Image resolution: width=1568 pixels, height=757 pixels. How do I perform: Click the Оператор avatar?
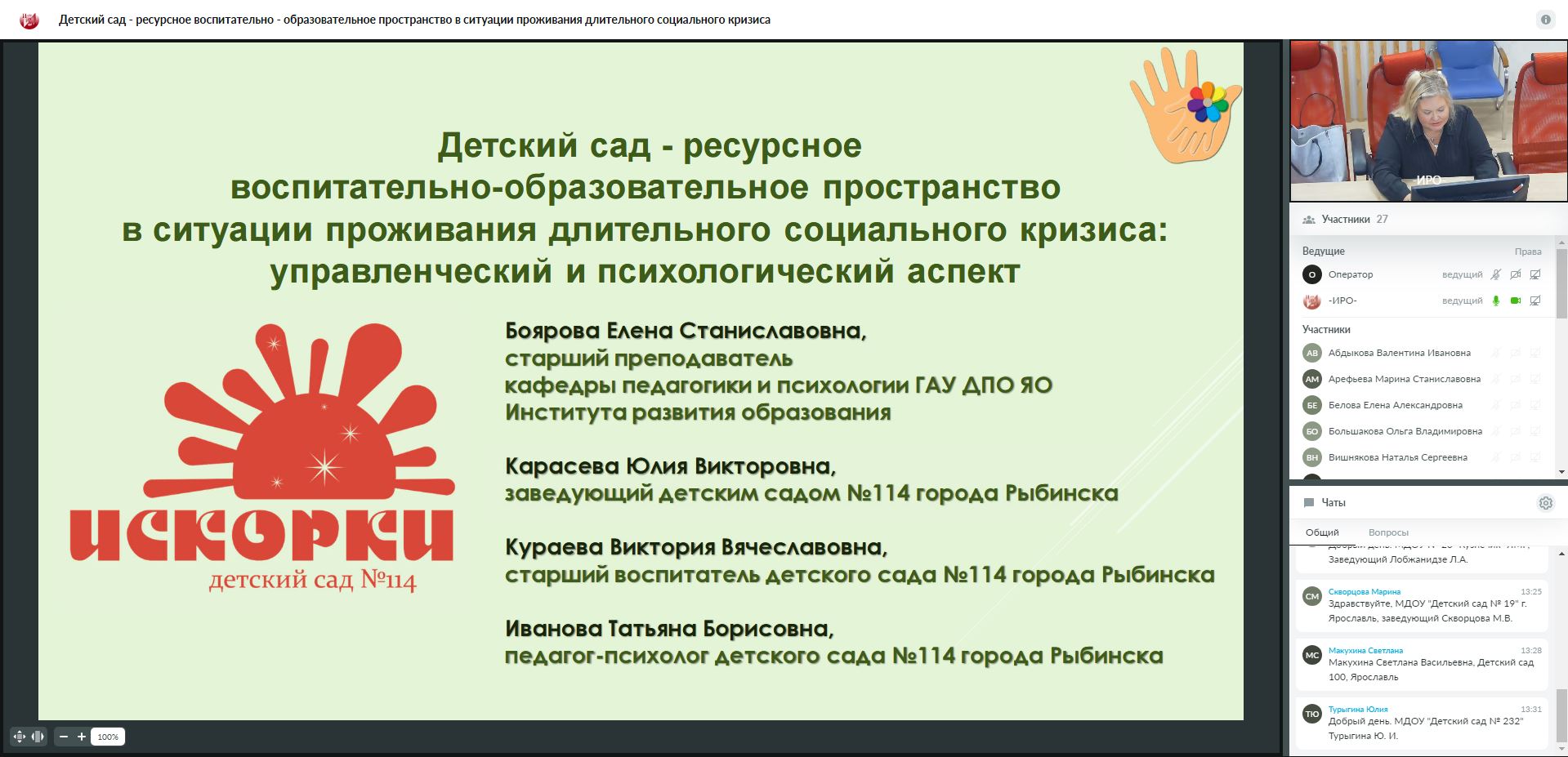tap(1312, 275)
